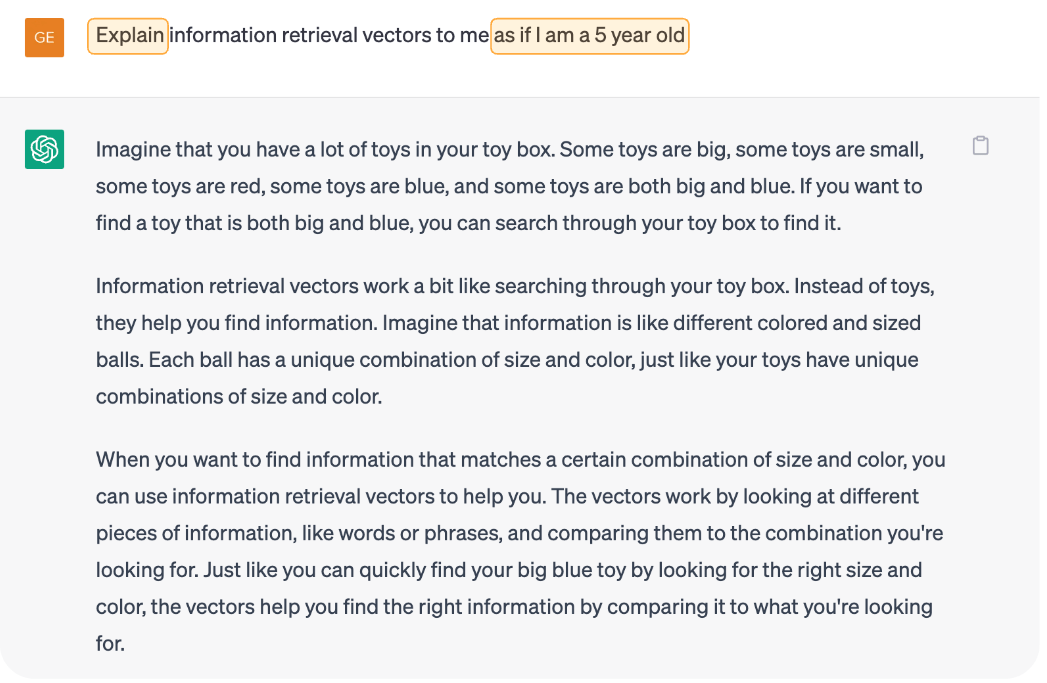
Task: Click the first paragraph about the toy box
Action: 500,186
